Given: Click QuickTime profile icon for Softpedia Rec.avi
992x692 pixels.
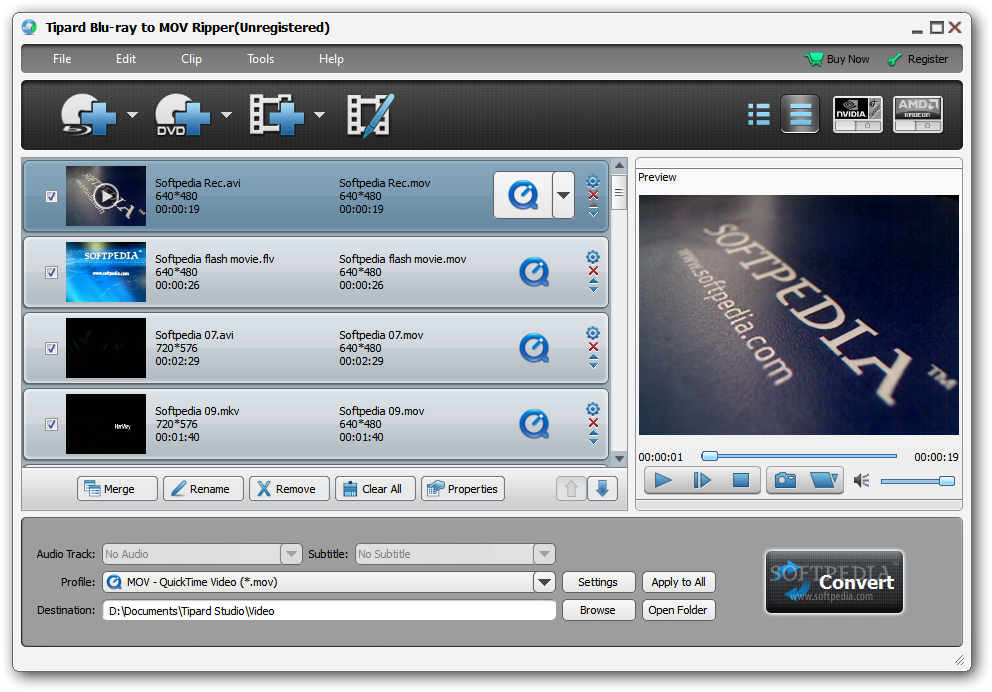Looking at the screenshot, I should [523, 195].
